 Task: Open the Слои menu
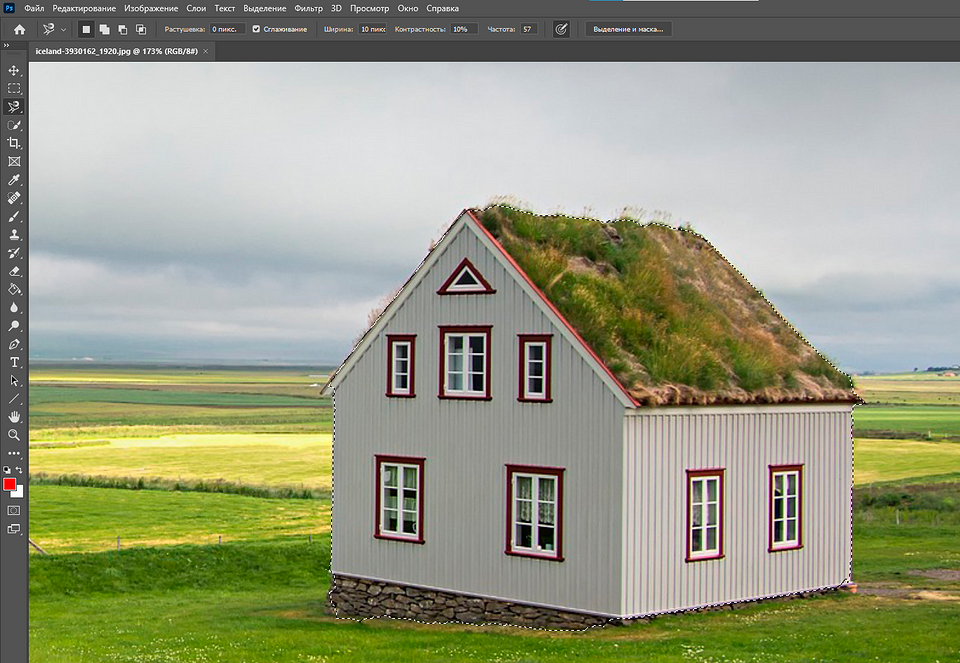[x=196, y=8]
